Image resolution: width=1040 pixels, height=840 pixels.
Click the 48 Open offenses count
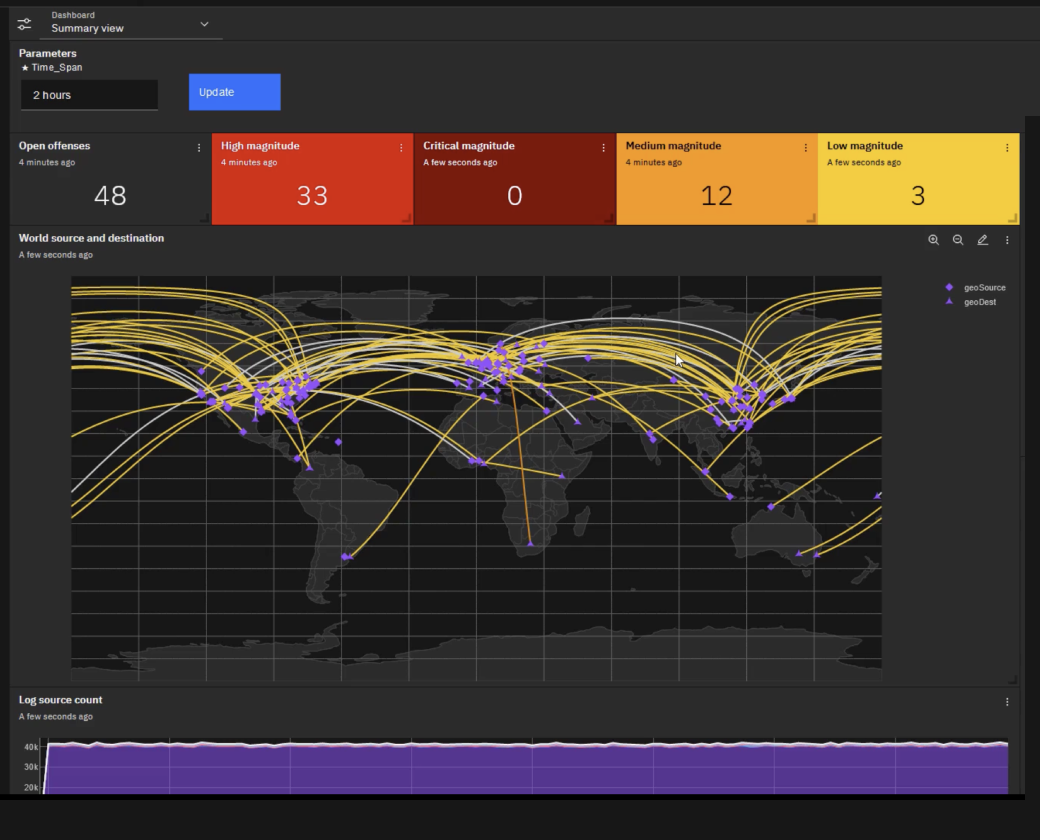pos(110,195)
